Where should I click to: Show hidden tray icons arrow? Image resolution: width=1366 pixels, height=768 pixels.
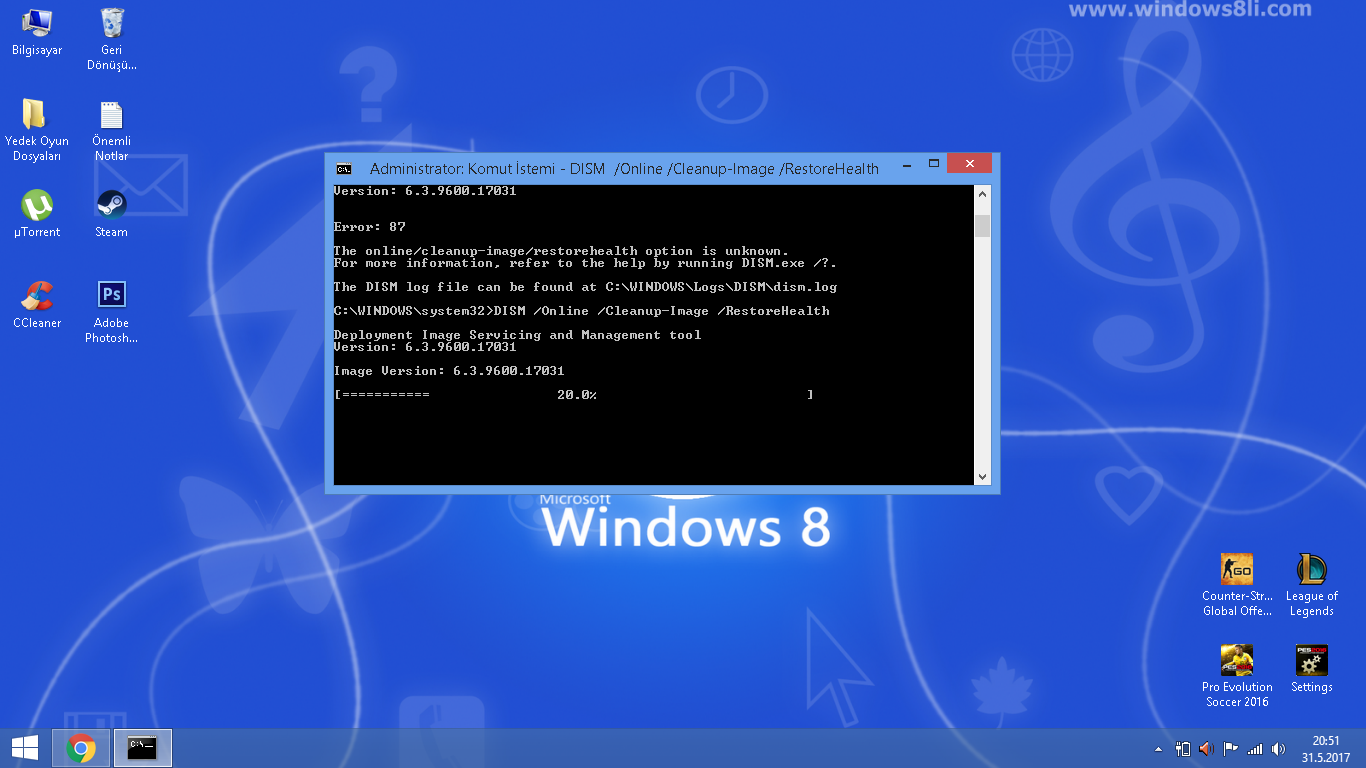click(1159, 749)
